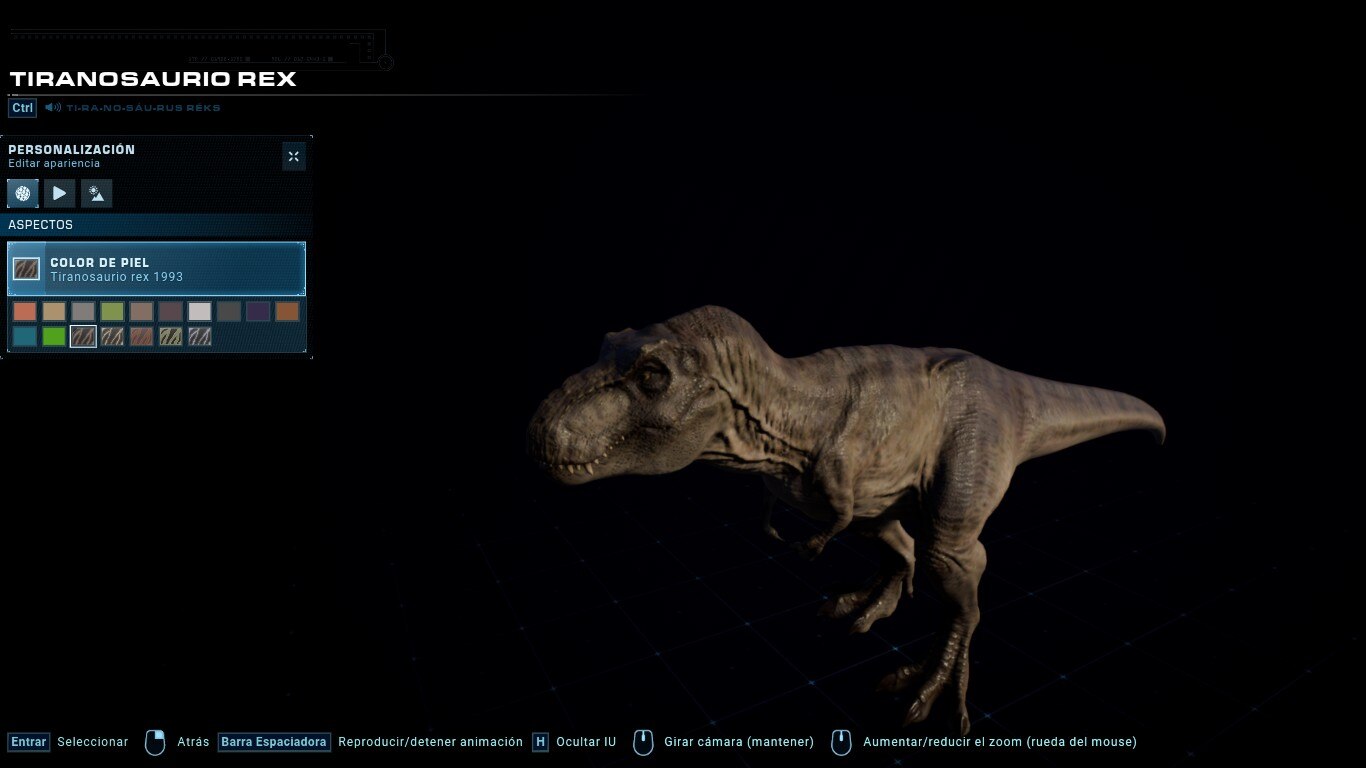Click the Atrás mouse hint icon
1366x768 pixels.
155,742
